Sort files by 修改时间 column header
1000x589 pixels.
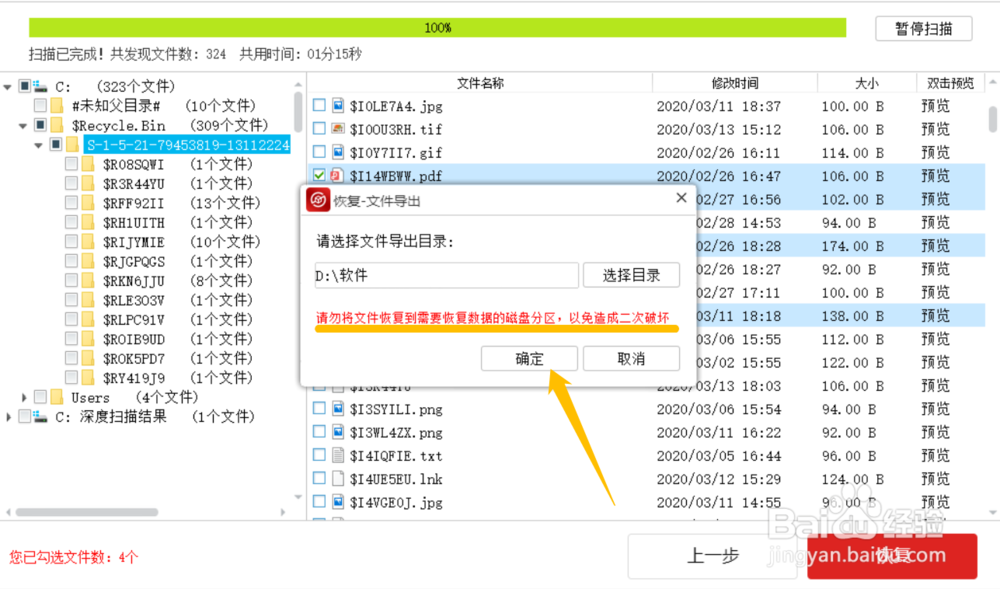(x=735, y=82)
